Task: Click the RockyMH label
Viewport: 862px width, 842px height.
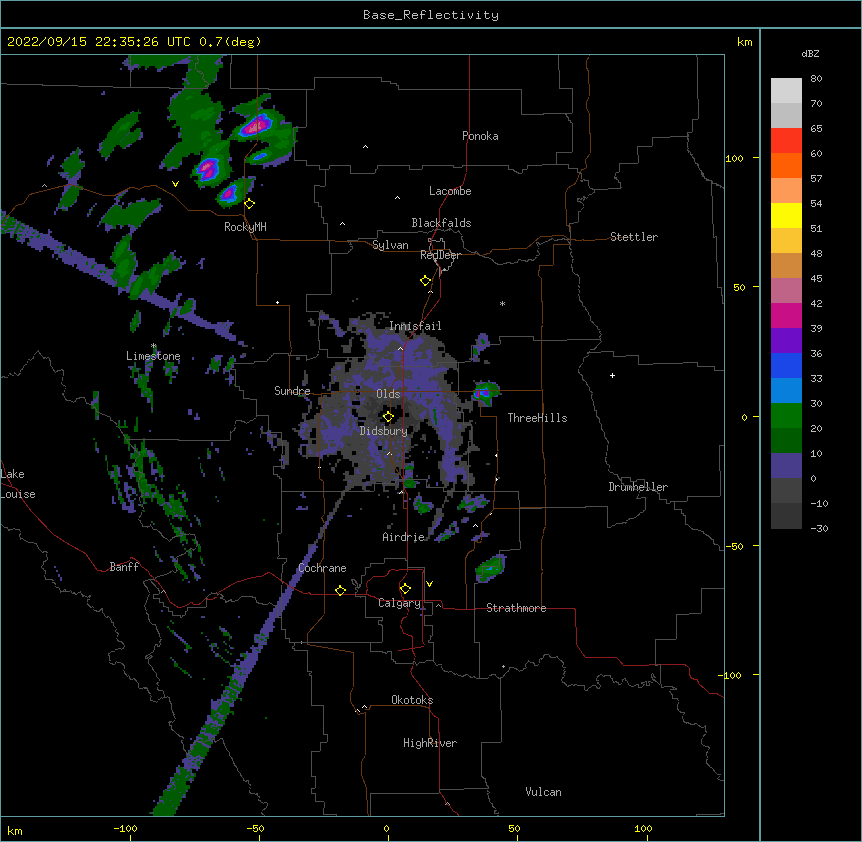Action: coord(245,227)
